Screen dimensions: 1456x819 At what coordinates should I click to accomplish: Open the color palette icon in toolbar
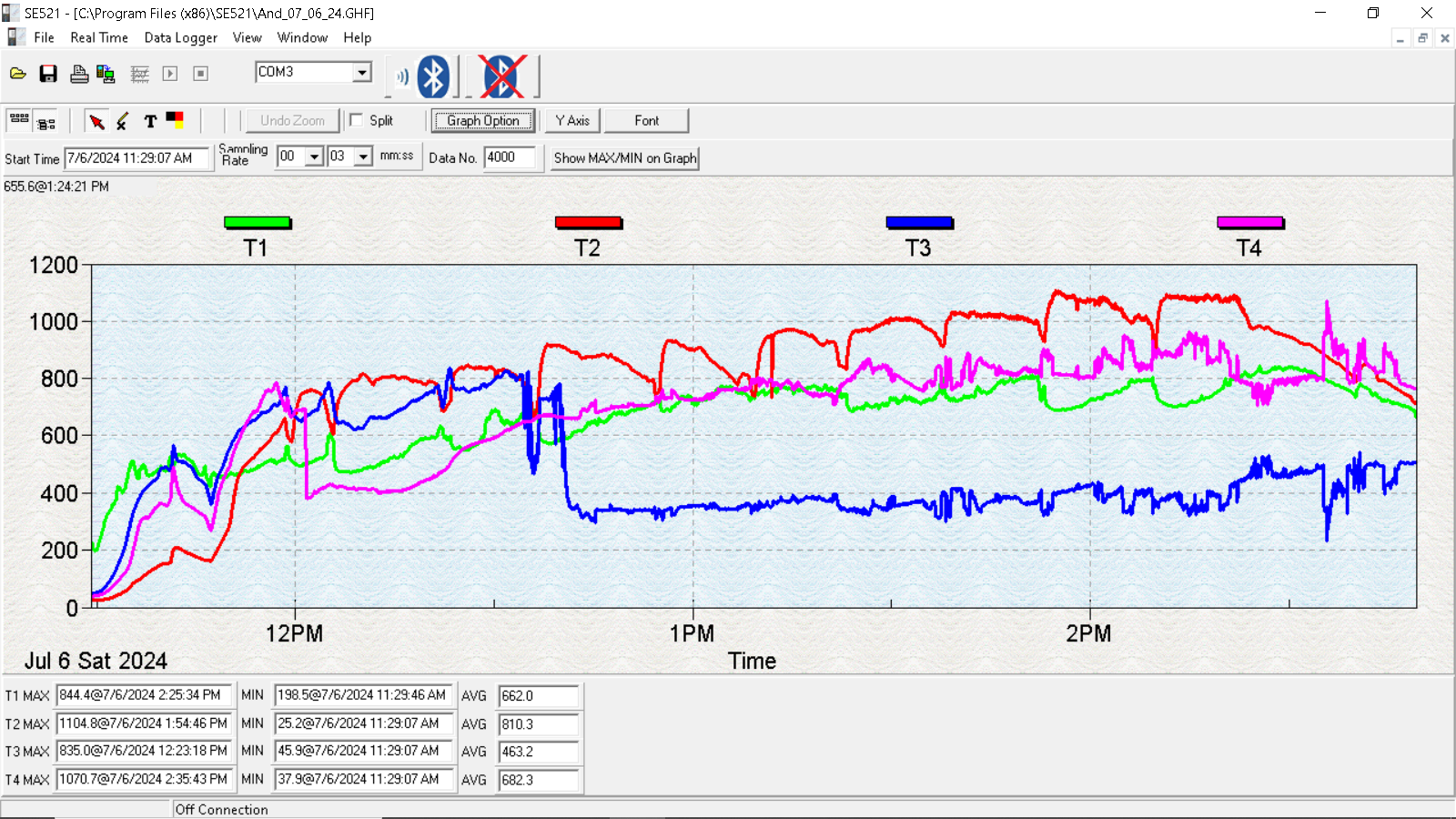point(175,120)
